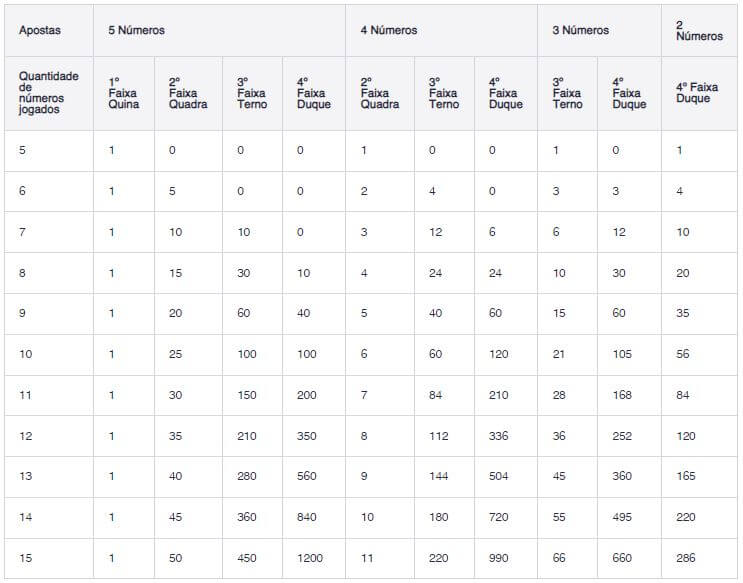The height and width of the screenshot is (583, 743).
Task: Select the cell containing 720
Action: 500,517
